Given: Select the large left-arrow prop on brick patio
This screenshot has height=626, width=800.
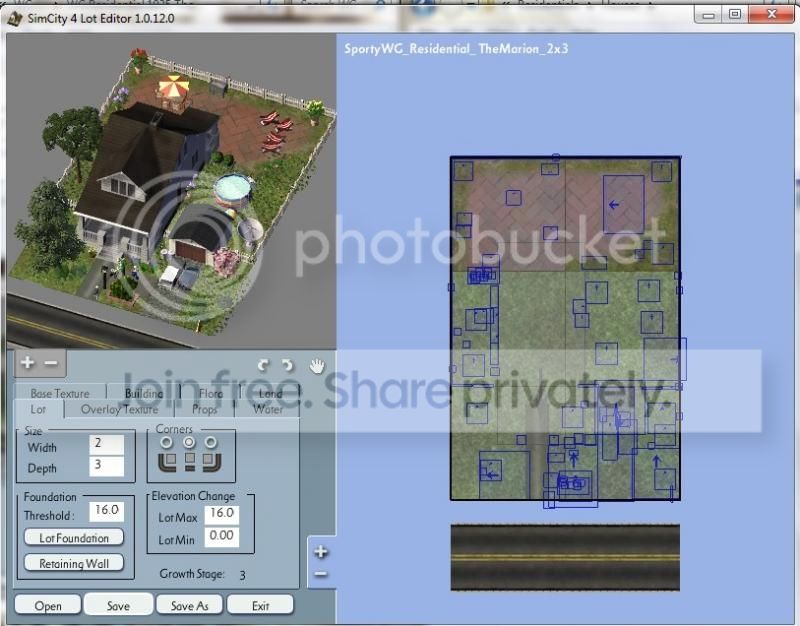Looking at the screenshot, I should tap(623, 205).
